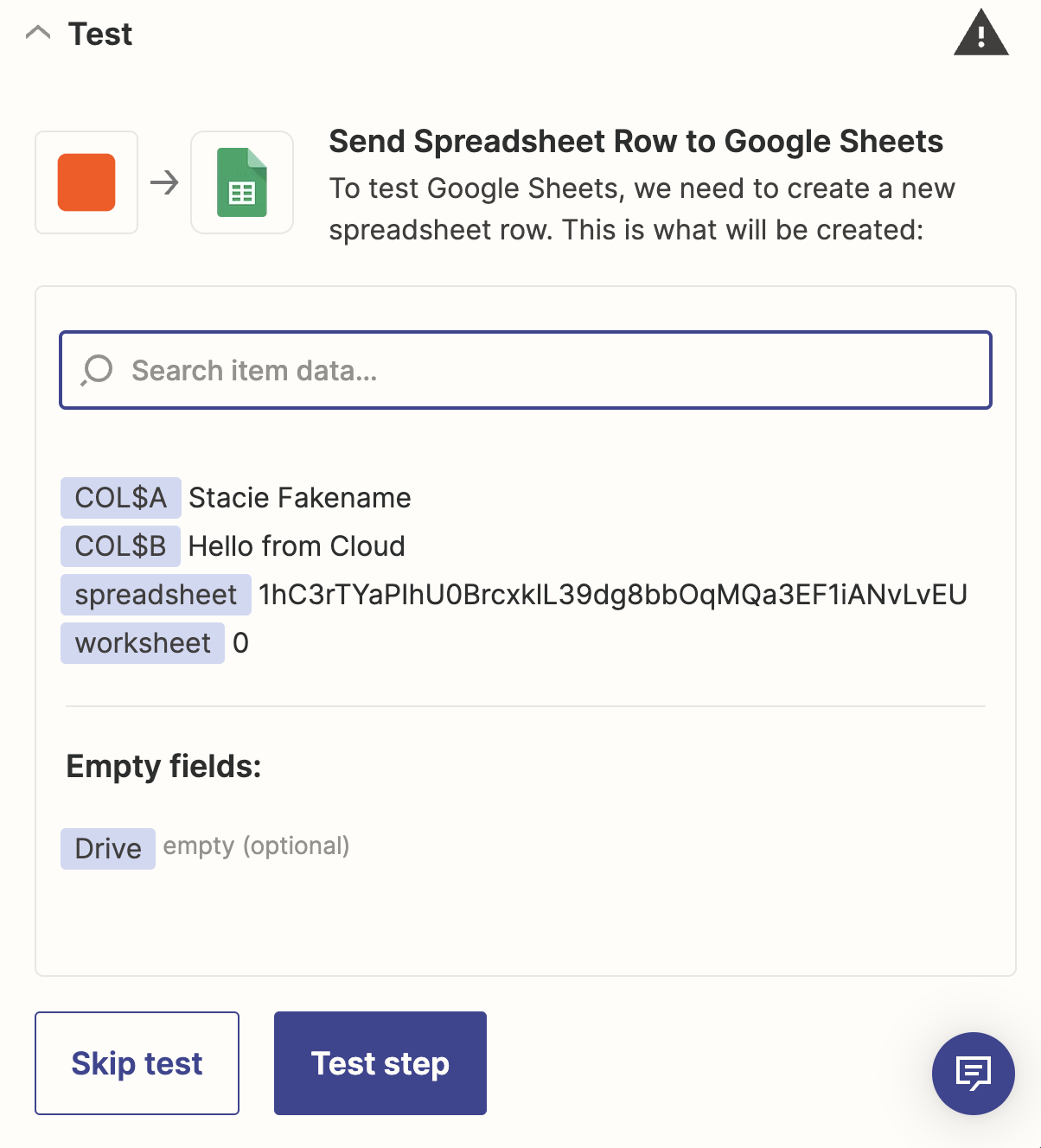Click the search magnifier icon

tap(97, 370)
